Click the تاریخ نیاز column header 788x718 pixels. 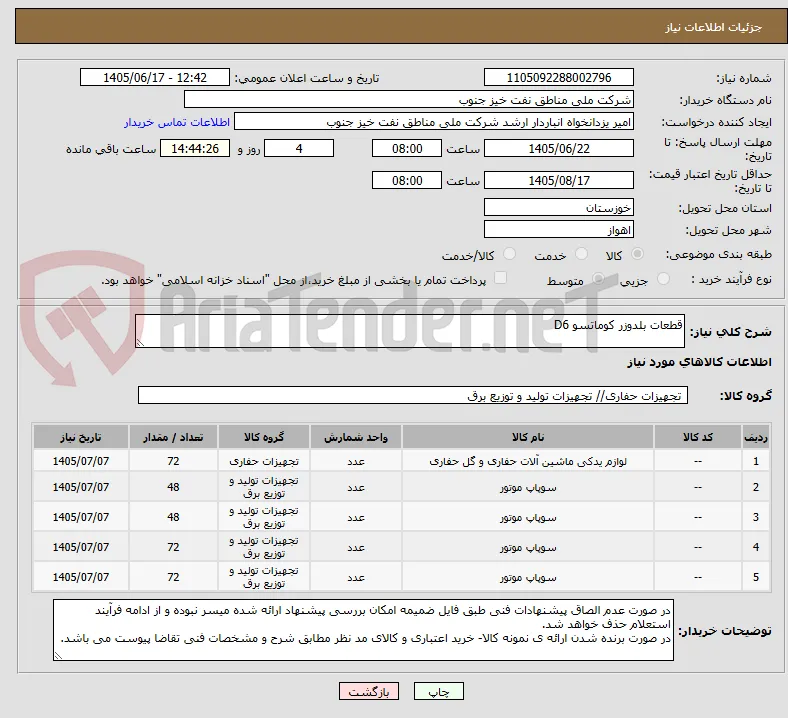(x=81, y=437)
